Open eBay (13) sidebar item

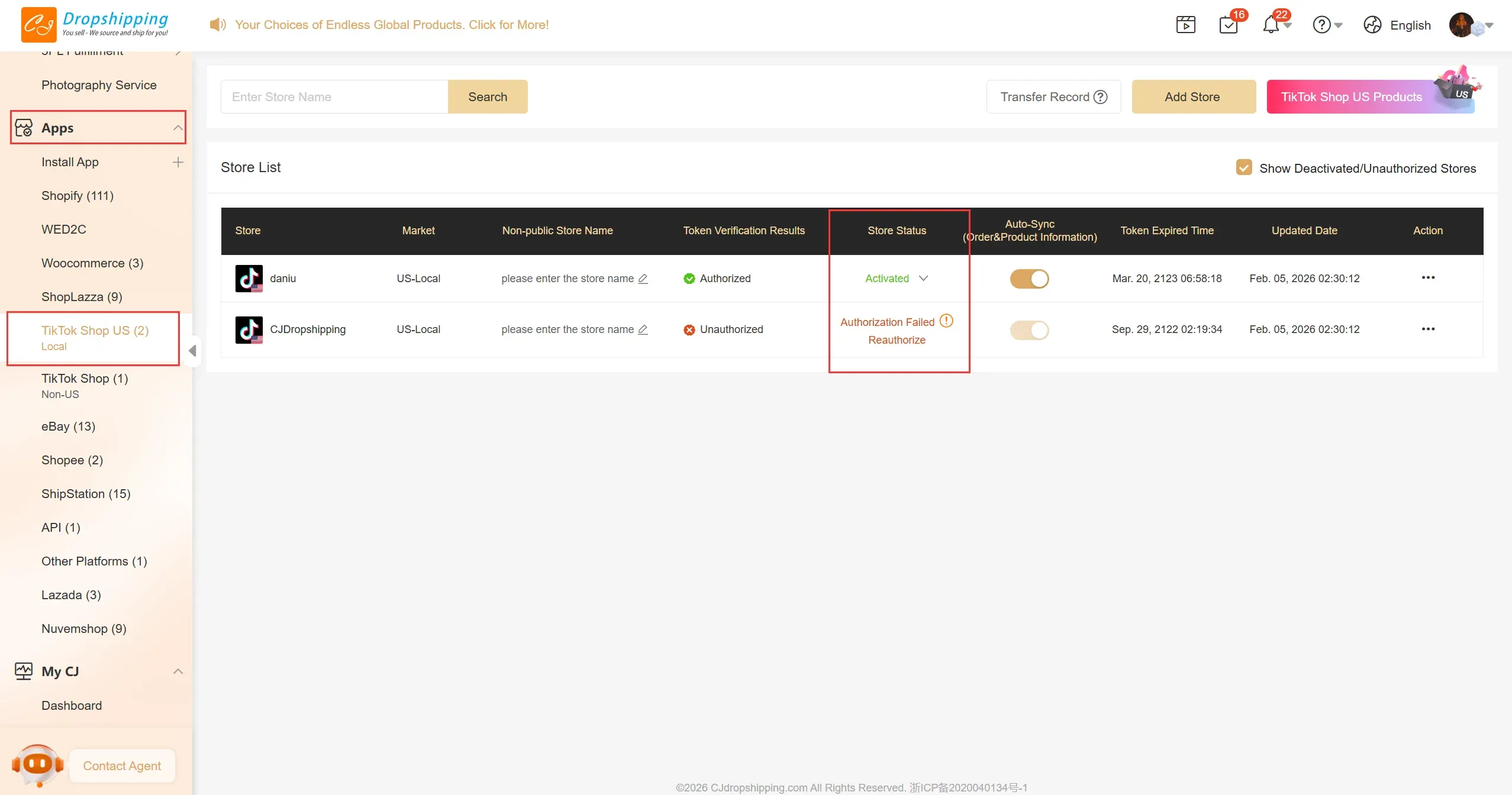(x=68, y=426)
